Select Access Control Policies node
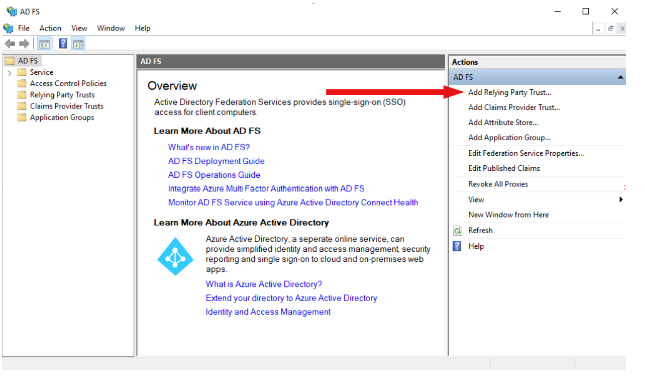Viewport: 645px width, 376px height. point(68,84)
